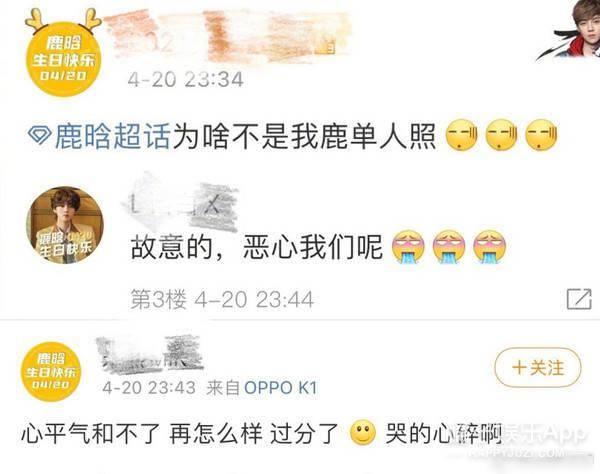Image resolution: width=600 pixels, height=474 pixels.
Task: View the commenter's photo avatar profile
Action: coord(65,225)
